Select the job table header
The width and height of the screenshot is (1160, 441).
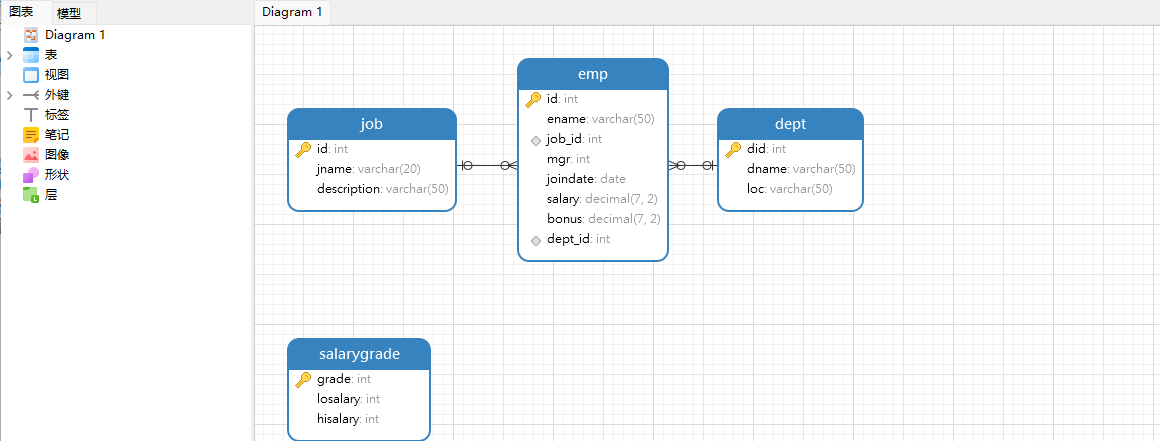371,124
